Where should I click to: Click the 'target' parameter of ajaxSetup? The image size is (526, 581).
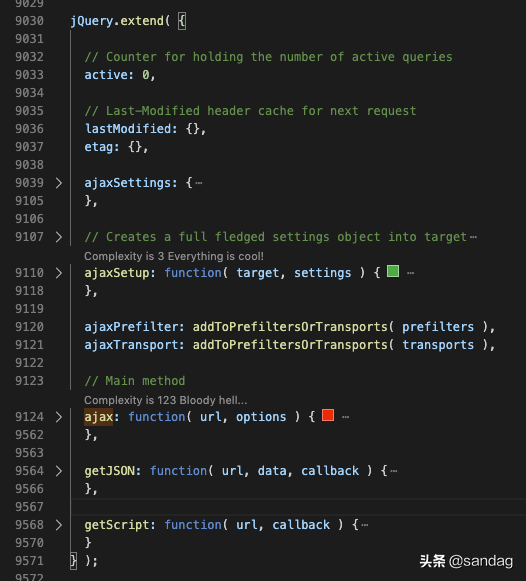tap(258, 273)
